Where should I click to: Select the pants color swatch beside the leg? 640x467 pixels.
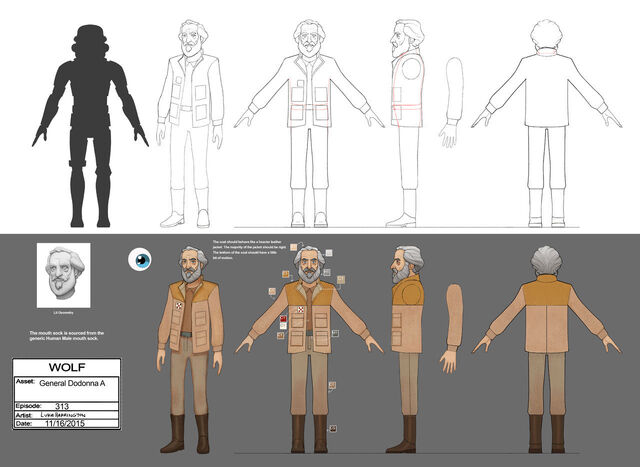coord(332,385)
